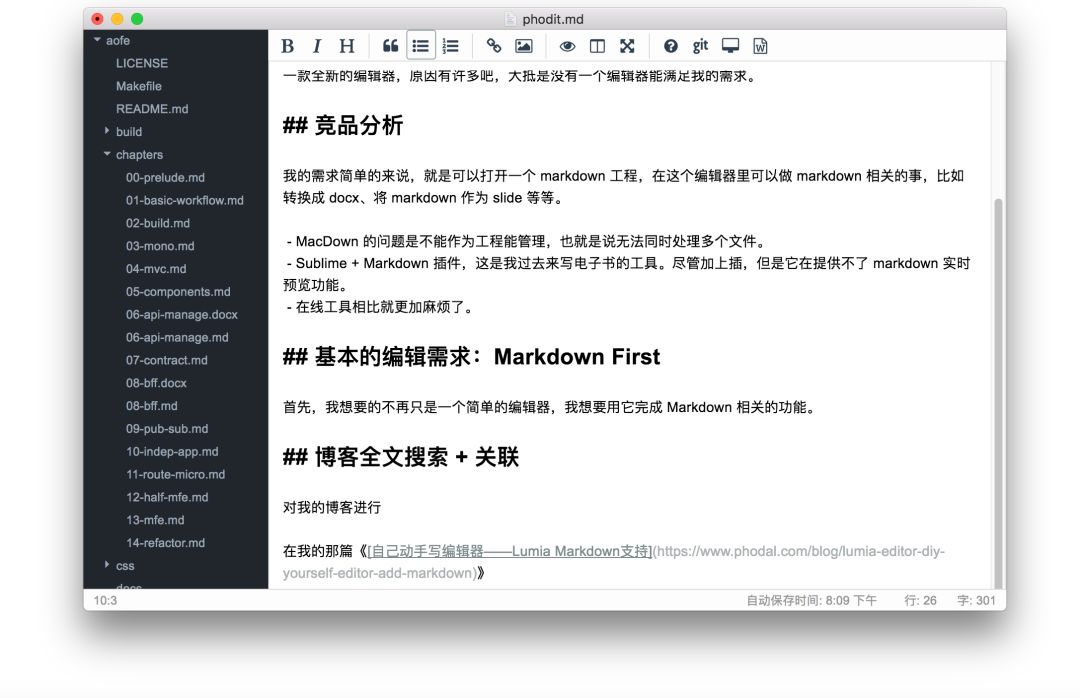The image size is (1080, 698).
Task: Open 11-route-micro.md
Action: [x=175, y=474]
